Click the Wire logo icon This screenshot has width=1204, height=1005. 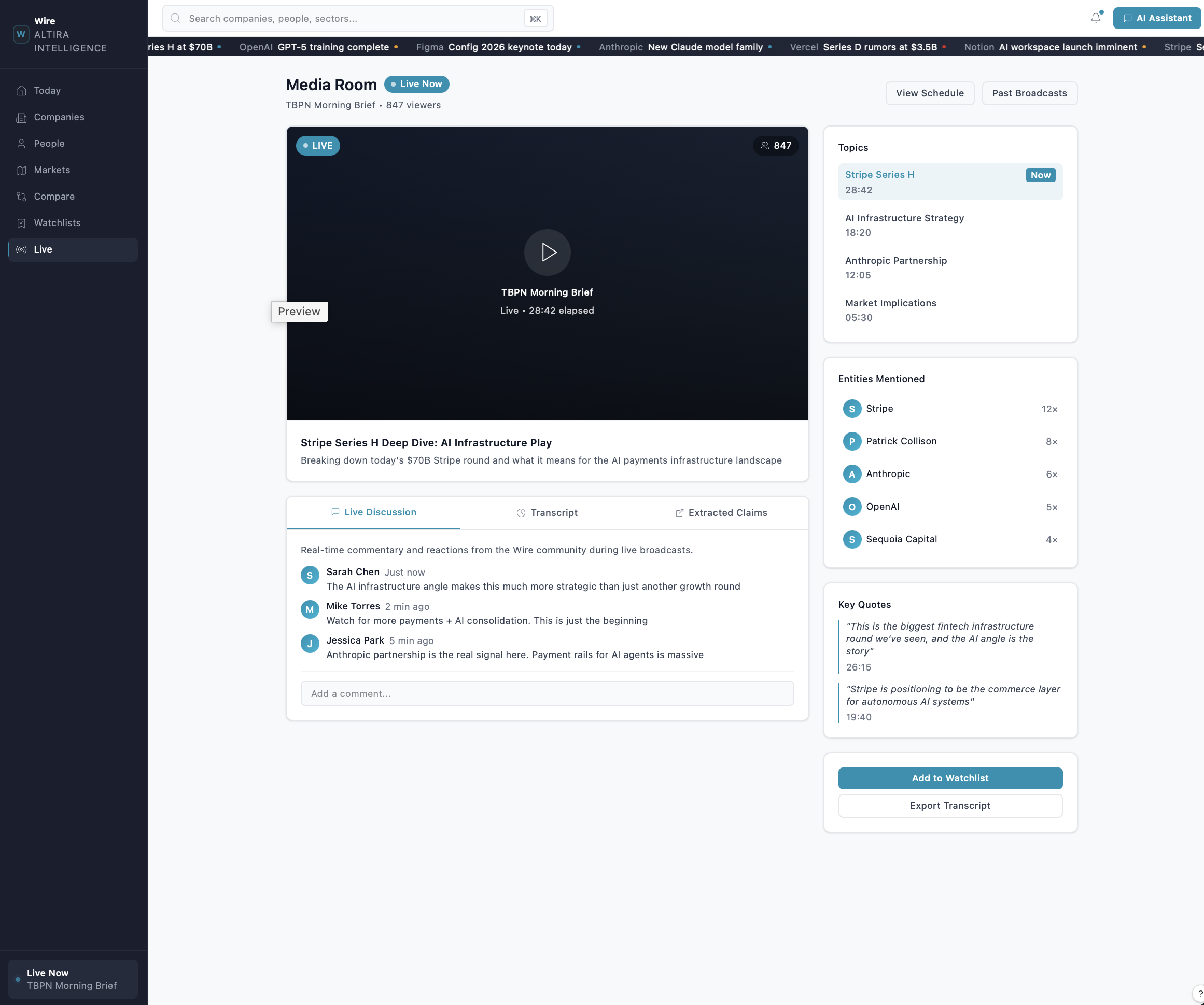click(x=21, y=34)
